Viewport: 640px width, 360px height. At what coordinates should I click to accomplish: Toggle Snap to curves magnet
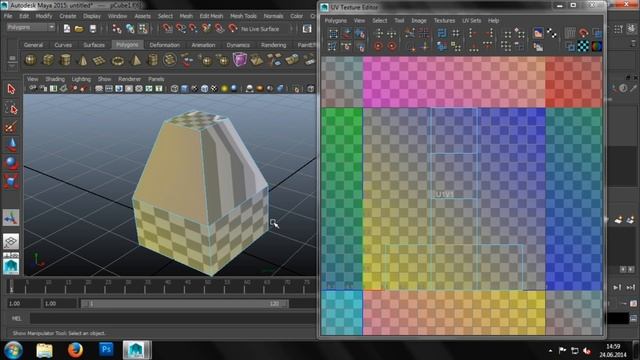click(x=180, y=28)
